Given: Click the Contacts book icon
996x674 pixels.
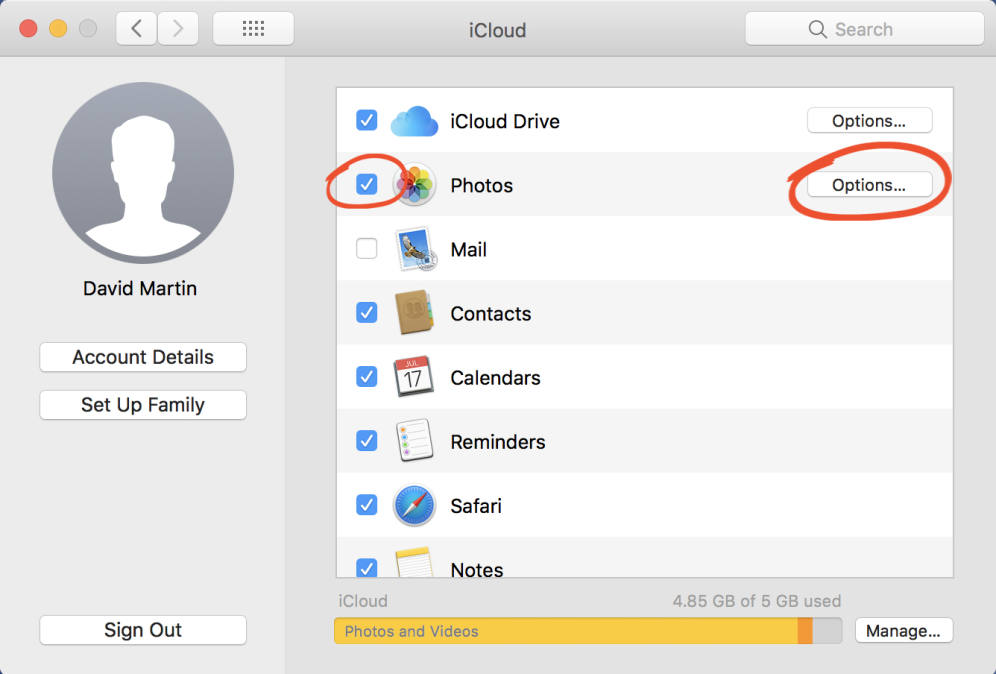Looking at the screenshot, I should (415, 313).
